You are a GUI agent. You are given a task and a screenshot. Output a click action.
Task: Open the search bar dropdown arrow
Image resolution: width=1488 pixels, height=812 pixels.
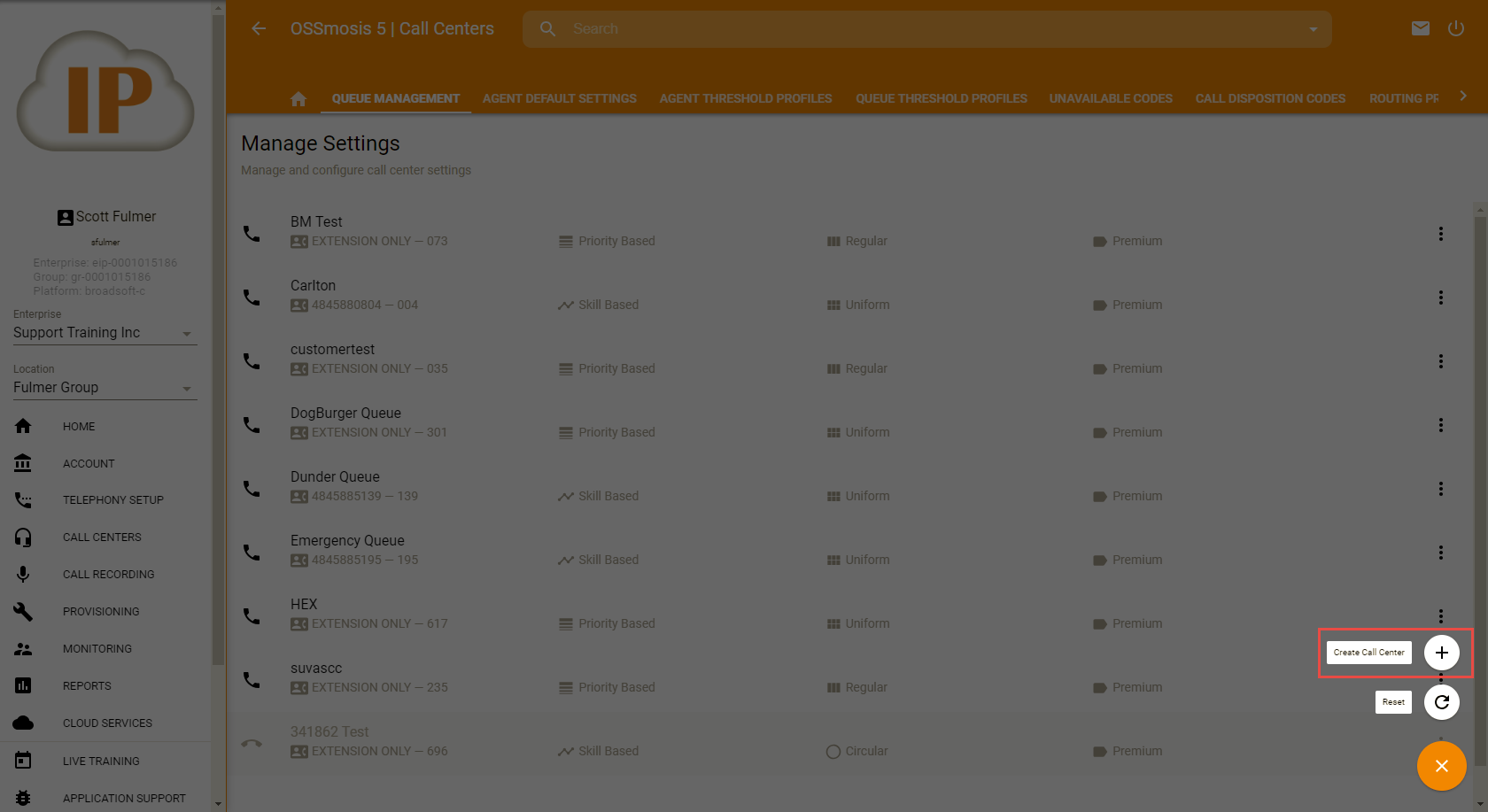click(x=1313, y=29)
